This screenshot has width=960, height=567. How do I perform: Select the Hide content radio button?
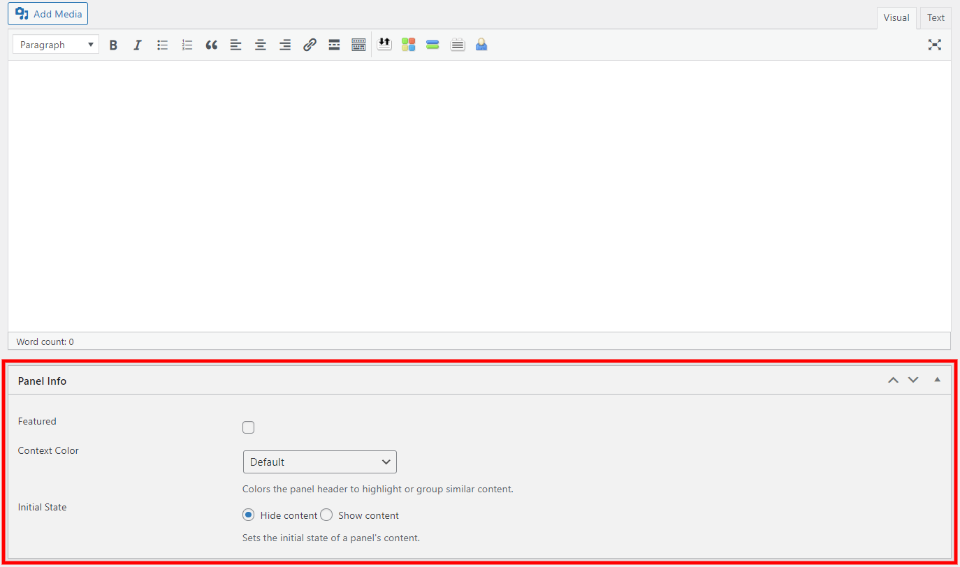tap(248, 515)
